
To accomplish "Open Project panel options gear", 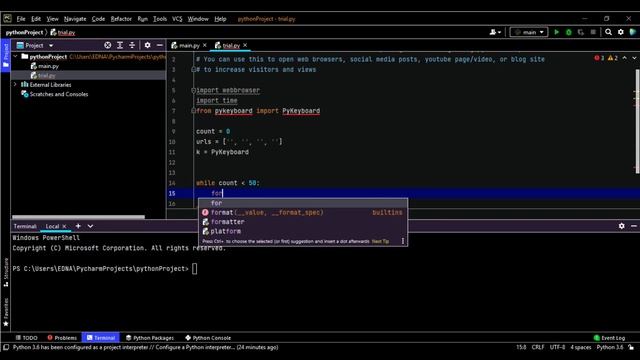I will click(147, 45).
